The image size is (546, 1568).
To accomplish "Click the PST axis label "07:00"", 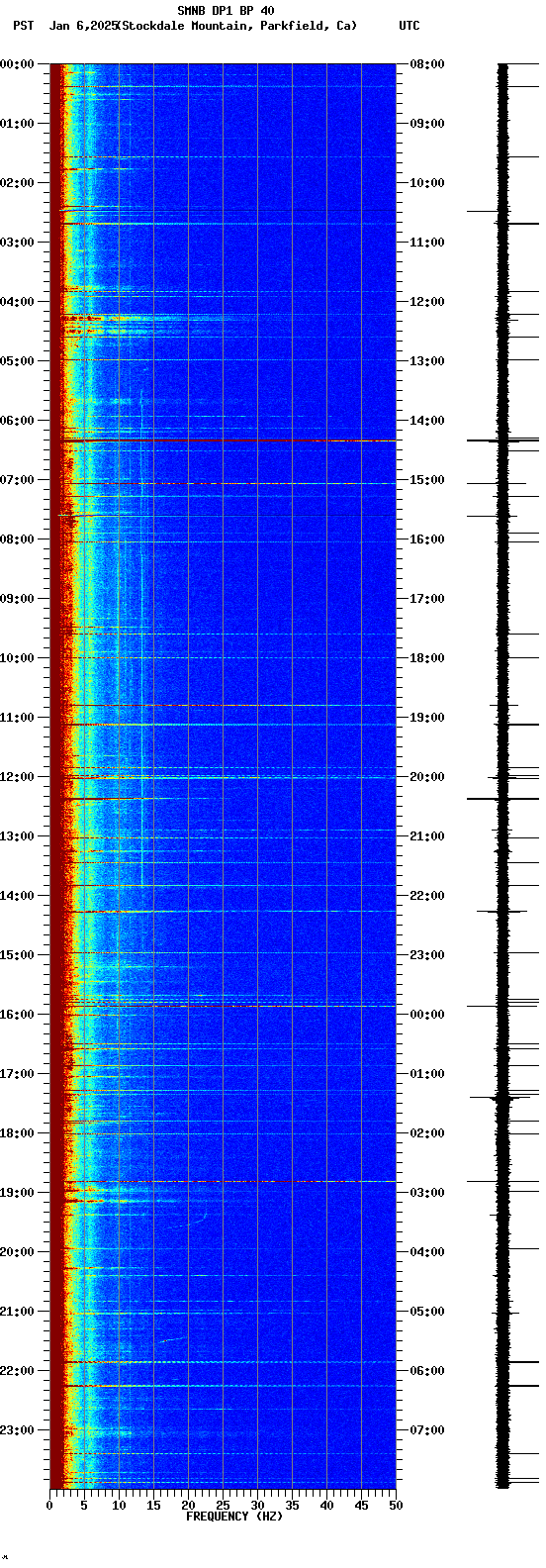I will click(x=17, y=480).
